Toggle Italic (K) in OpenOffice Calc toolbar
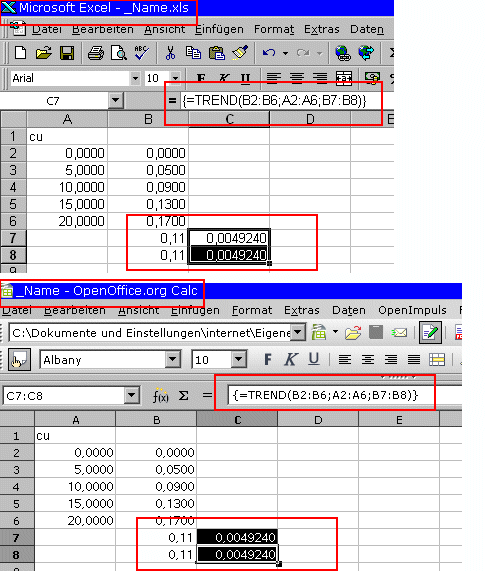This screenshot has width=485, height=571. click(x=291, y=360)
